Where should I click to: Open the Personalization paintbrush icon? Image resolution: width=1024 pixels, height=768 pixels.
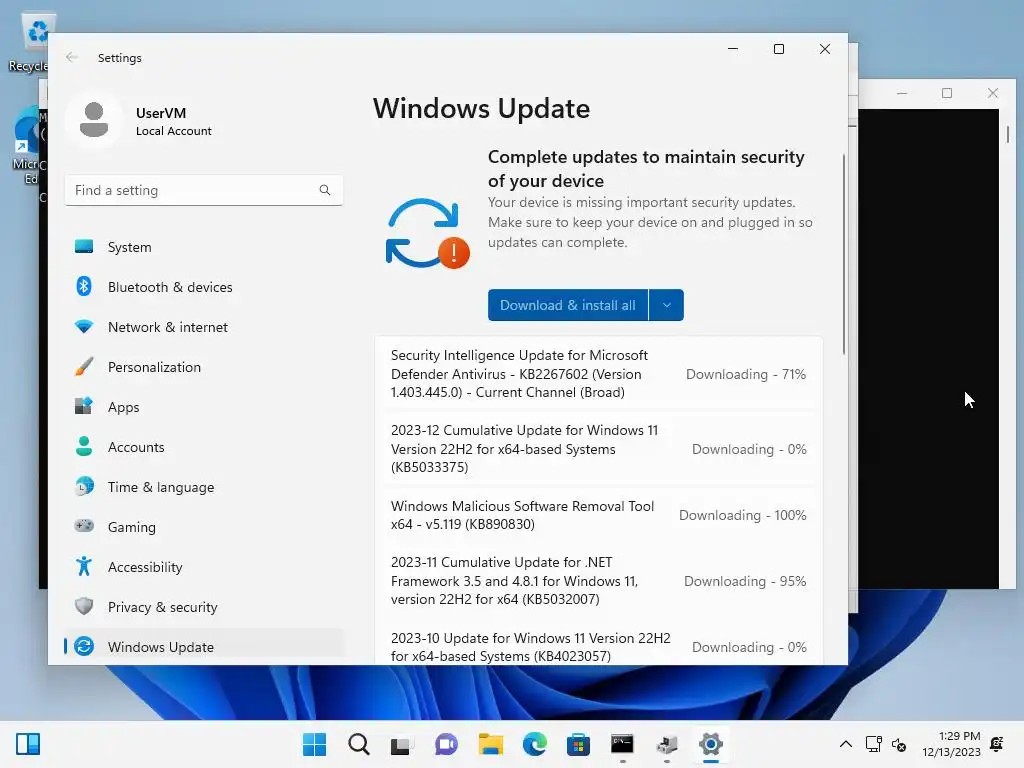click(x=84, y=366)
